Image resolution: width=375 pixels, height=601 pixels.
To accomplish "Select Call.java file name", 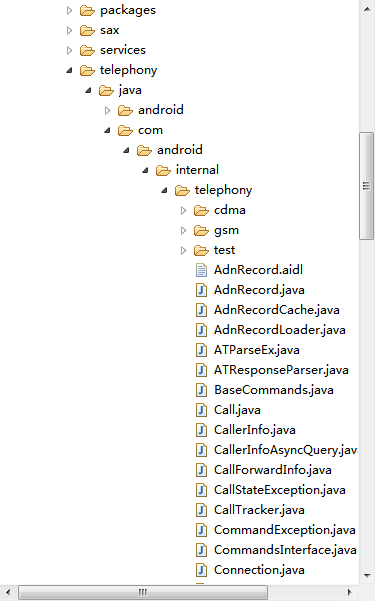I will 237,410.
